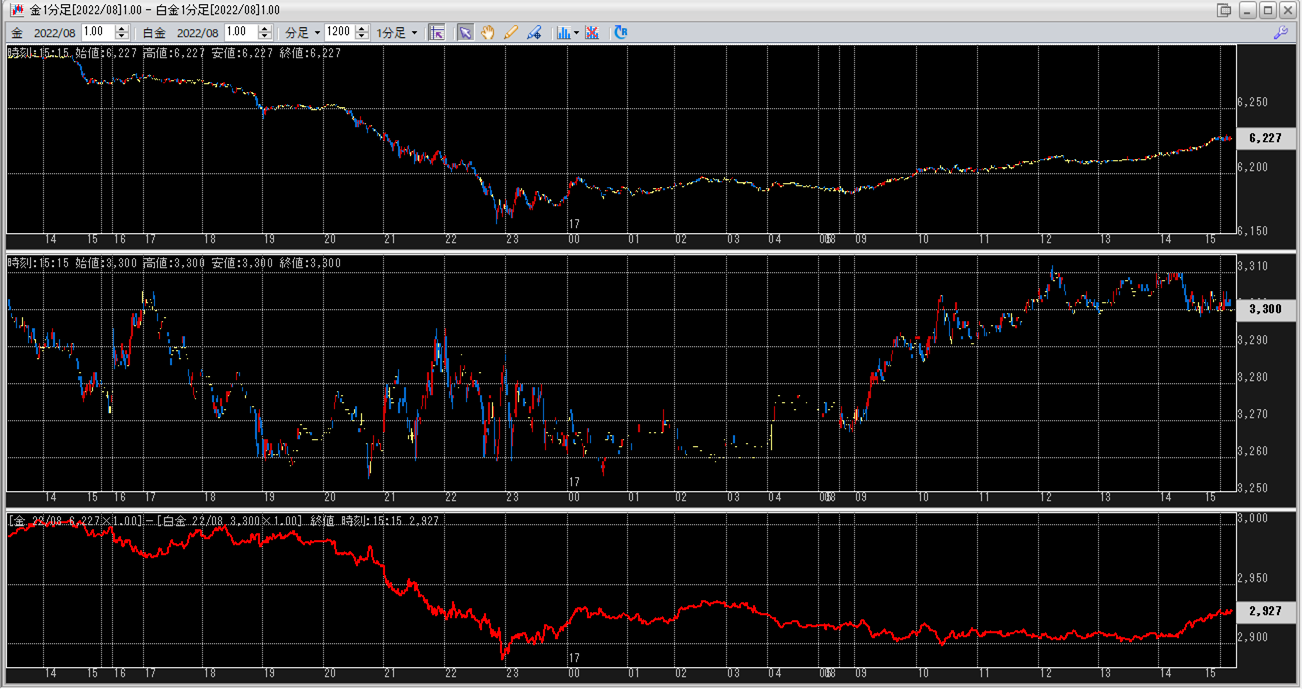Click the 3,300 platinum price label
This screenshot has width=1302, height=689.
click(1265, 310)
